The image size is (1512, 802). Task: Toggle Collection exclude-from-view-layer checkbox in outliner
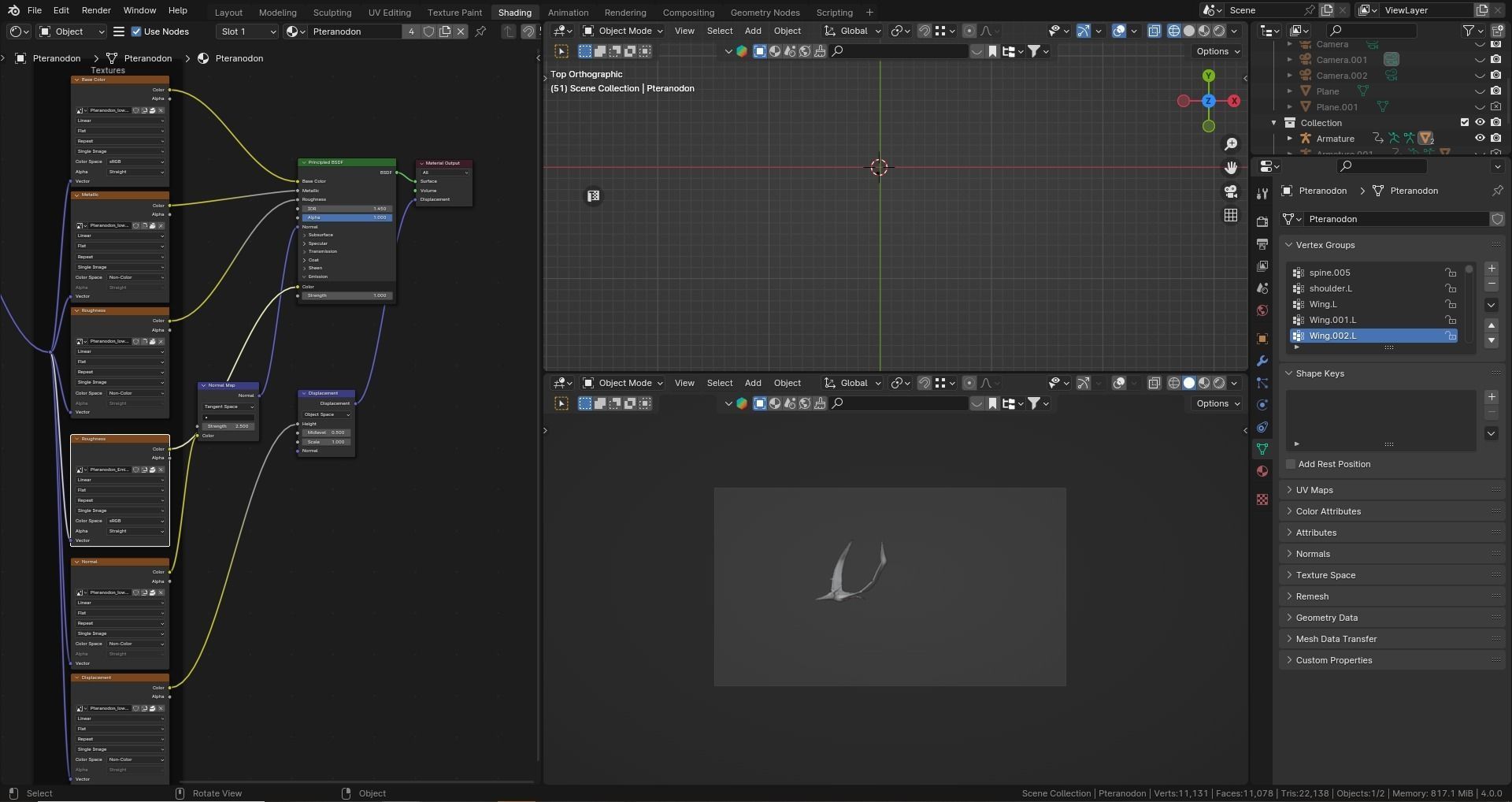[1465, 122]
